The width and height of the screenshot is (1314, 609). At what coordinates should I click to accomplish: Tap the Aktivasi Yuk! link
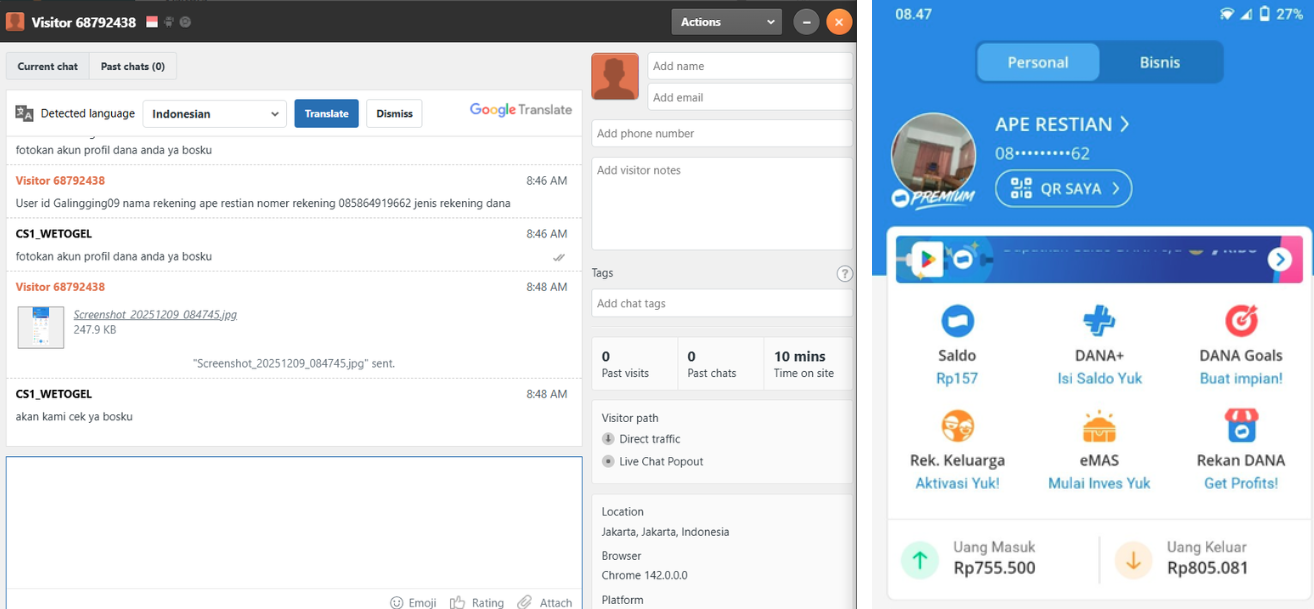coord(957,483)
